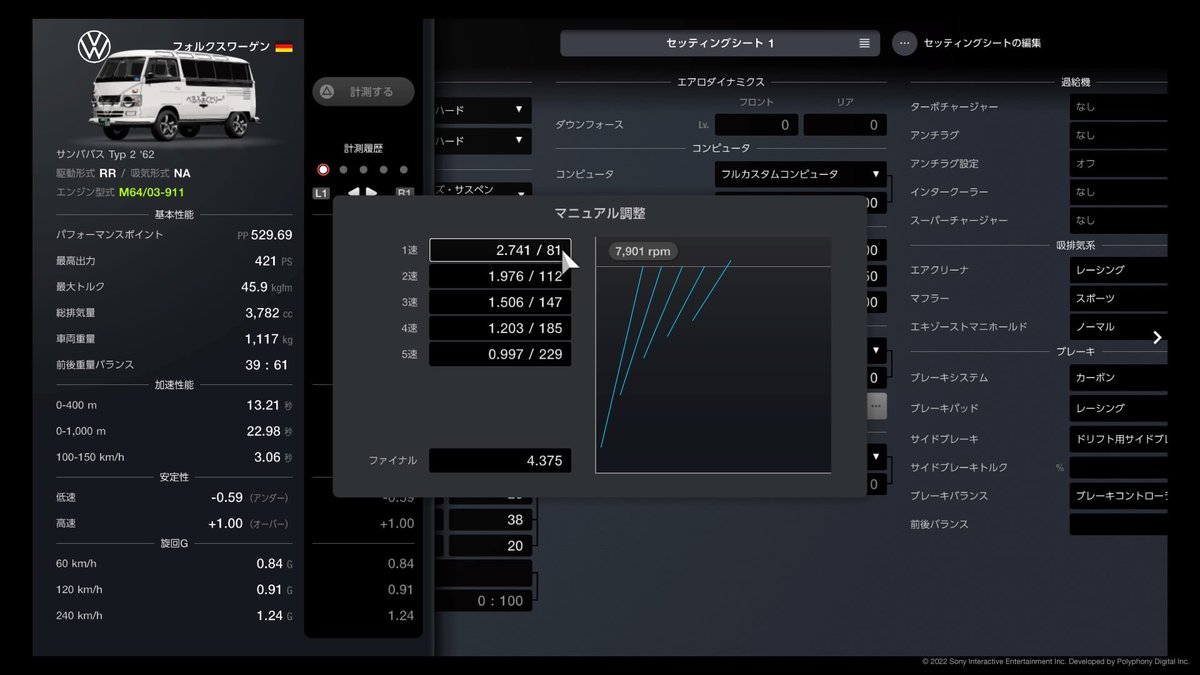Click the R1 shoulder button icon
The image size is (1200, 675).
(404, 191)
